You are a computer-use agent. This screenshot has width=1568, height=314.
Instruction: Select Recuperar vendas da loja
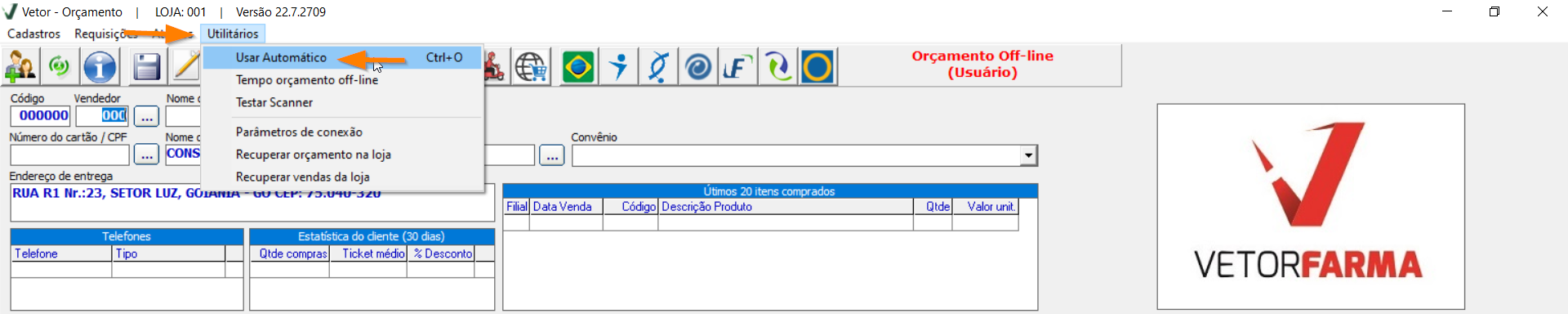[342, 177]
